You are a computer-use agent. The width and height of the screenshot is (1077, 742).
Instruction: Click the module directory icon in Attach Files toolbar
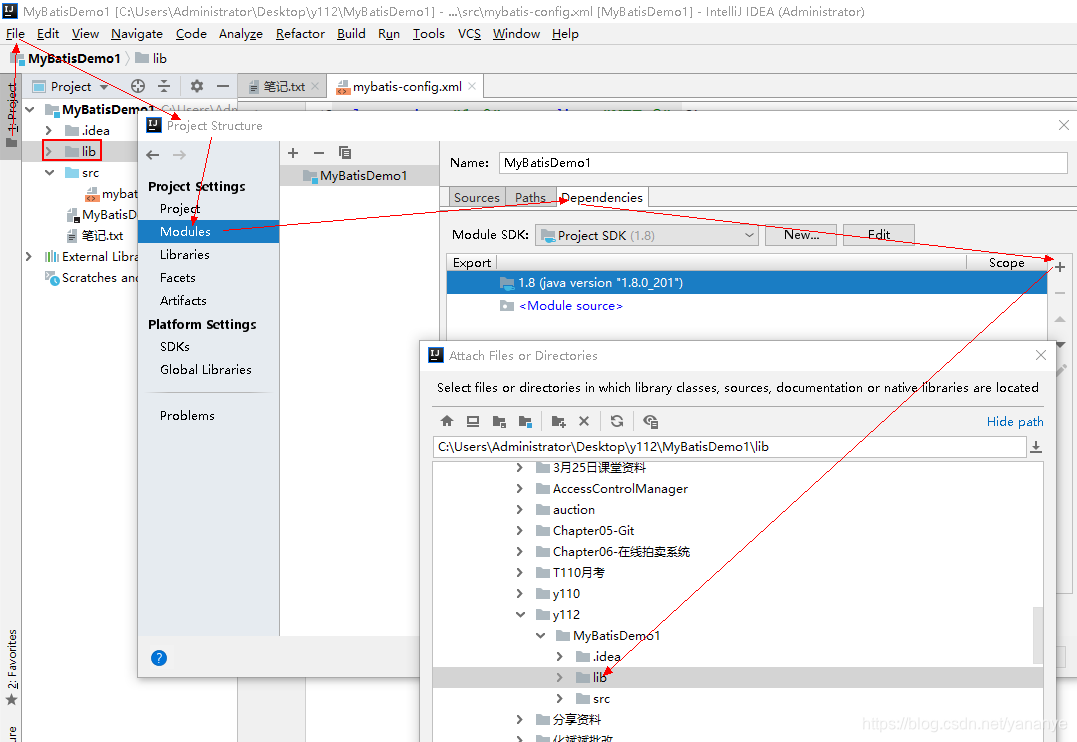(525, 421)
